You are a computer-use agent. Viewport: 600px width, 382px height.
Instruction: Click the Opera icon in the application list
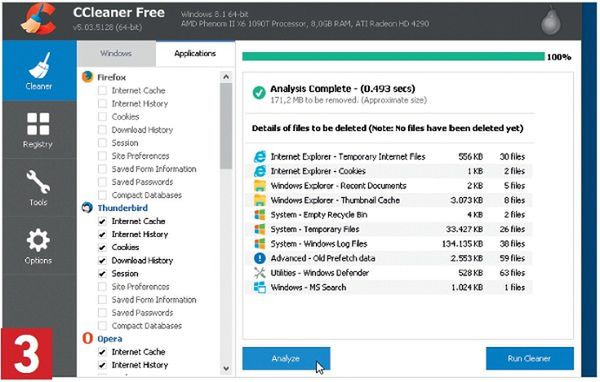click(88, 338)
